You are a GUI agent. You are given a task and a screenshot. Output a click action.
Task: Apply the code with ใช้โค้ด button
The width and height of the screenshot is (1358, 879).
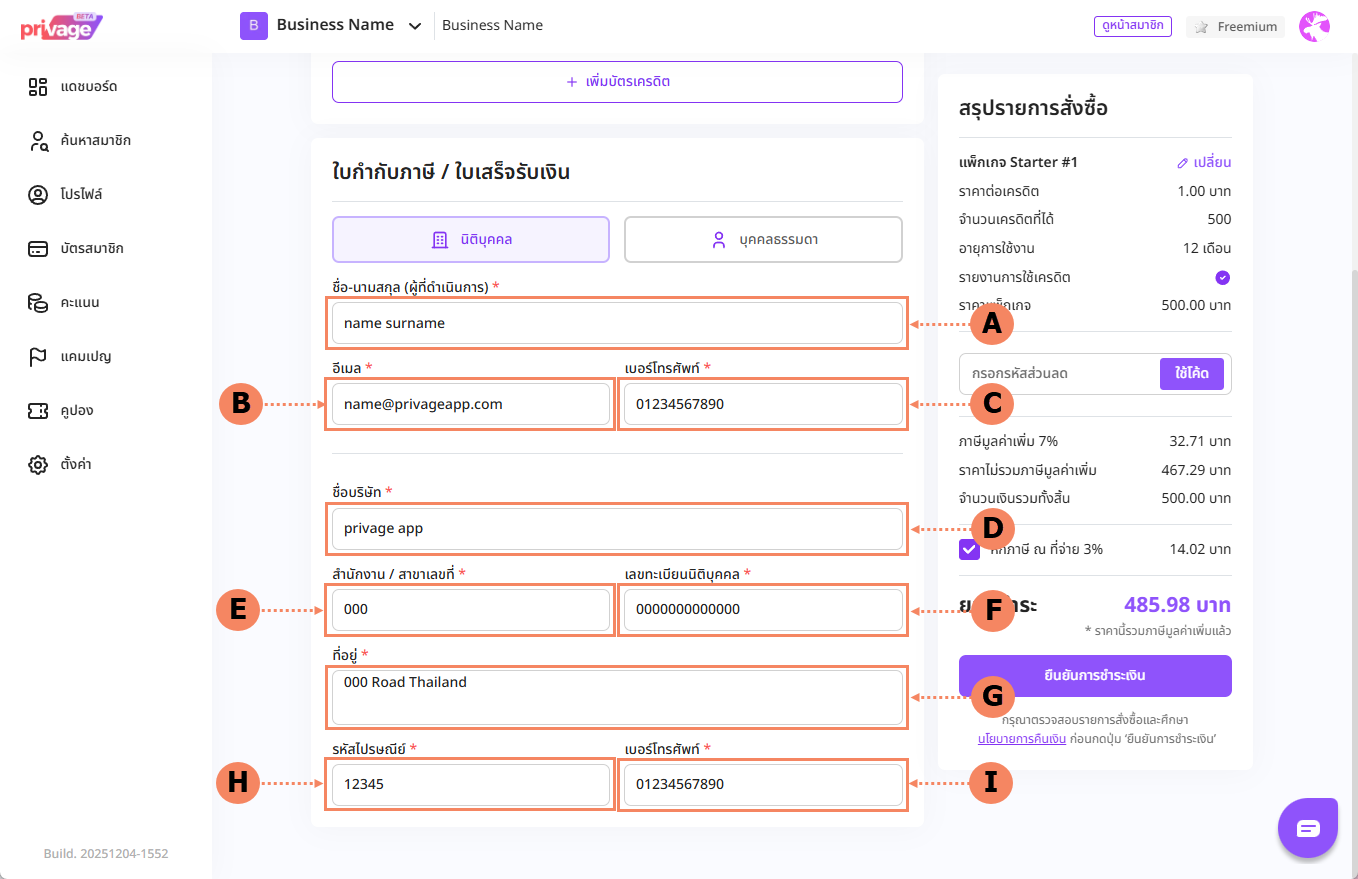point(1192,373)
